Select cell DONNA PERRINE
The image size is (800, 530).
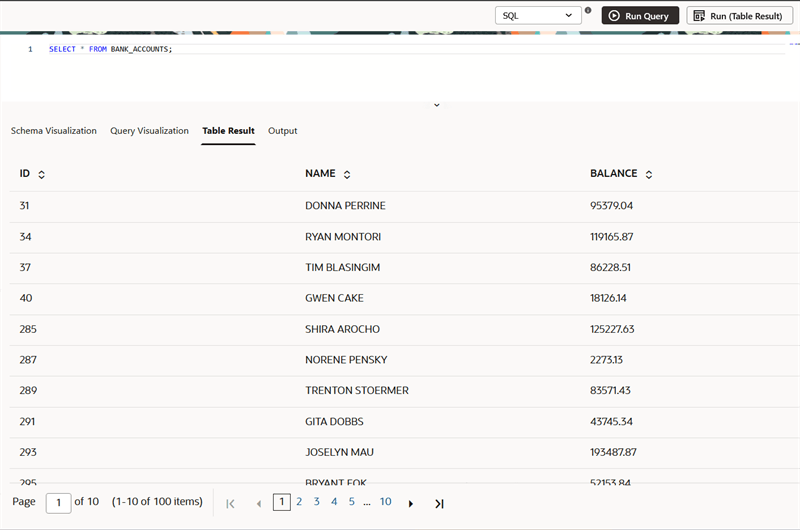[345, 206]
